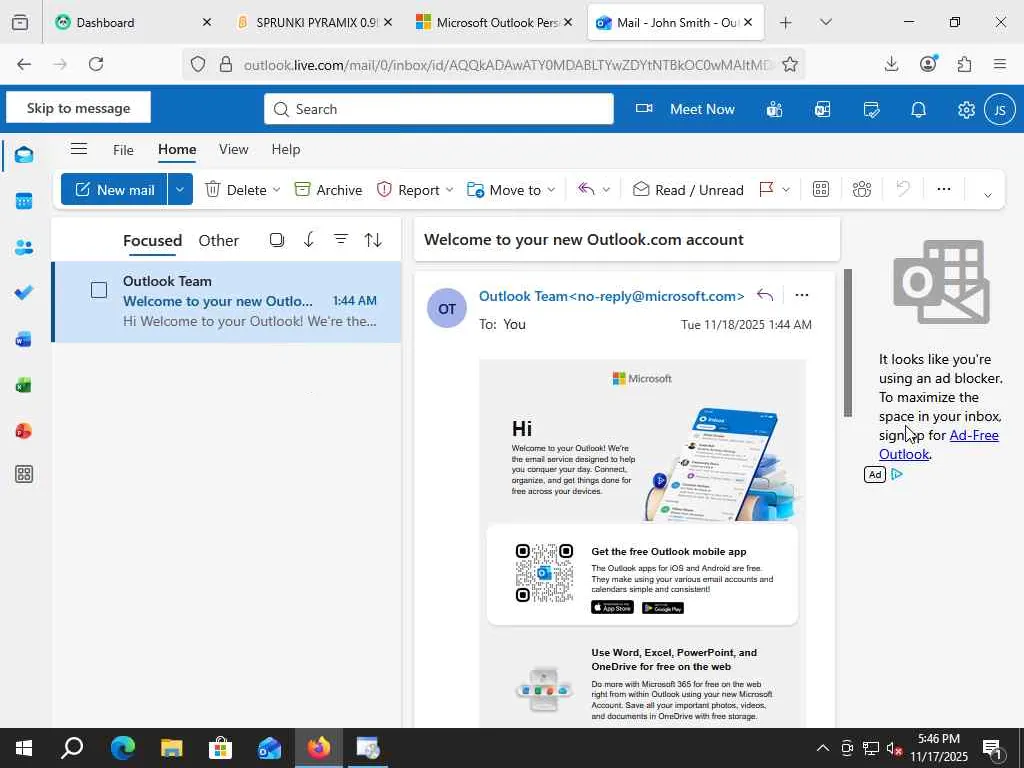Open the more apps grid icon in the sidebar
The height and width of the screenshot is (768, 1024).
pos(24,474)
